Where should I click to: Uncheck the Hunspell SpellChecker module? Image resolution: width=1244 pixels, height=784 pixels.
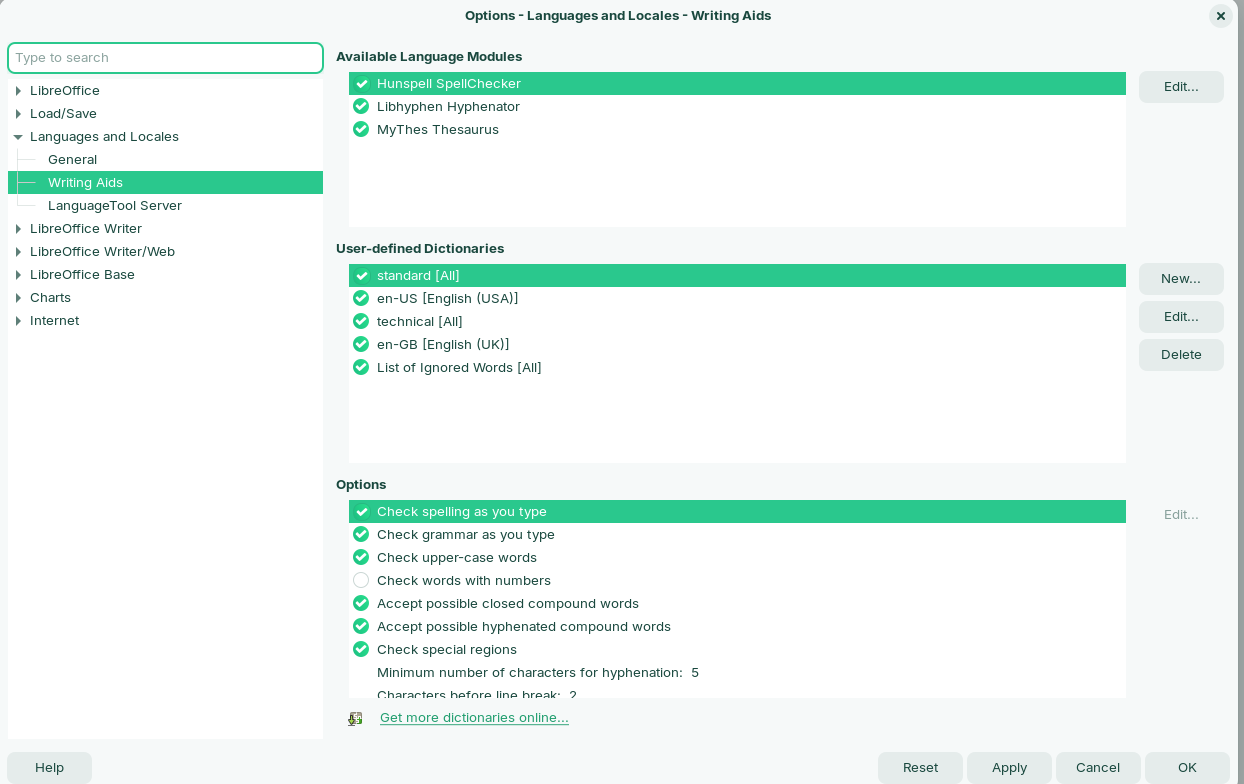click(361, 84)
